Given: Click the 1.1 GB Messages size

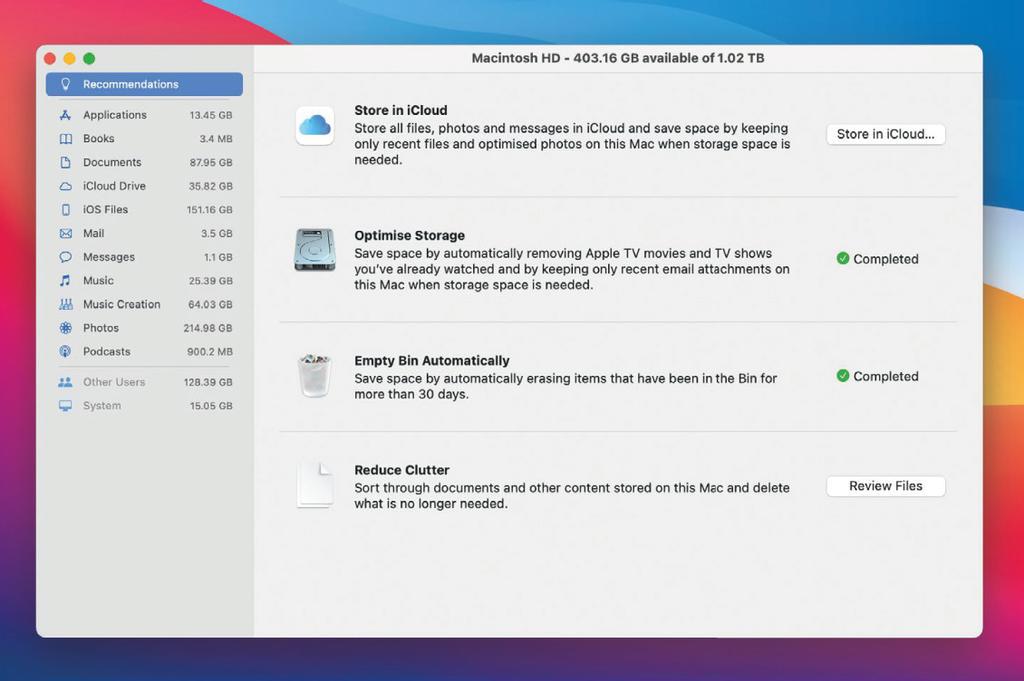Looking at the screenshot, I should [x=218, y=257].
